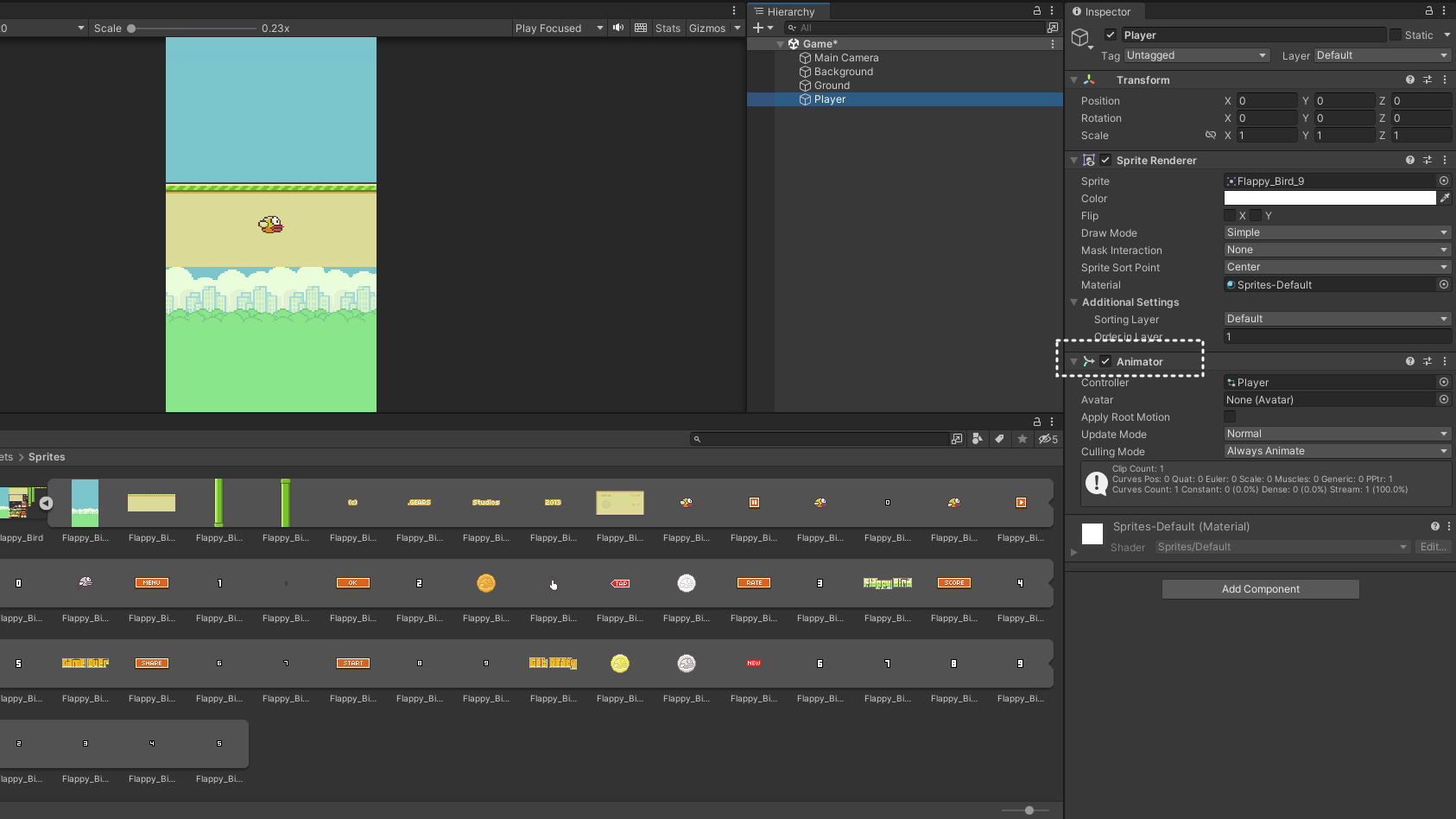Select Ground object in Hierarchy
1456x819 pixels.
tap(832, 86)
